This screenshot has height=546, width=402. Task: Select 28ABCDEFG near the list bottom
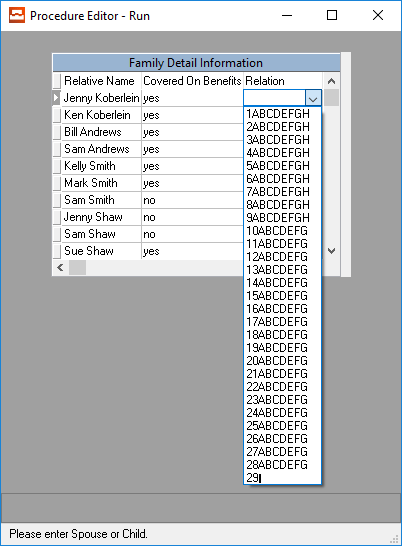click(282, 465)
